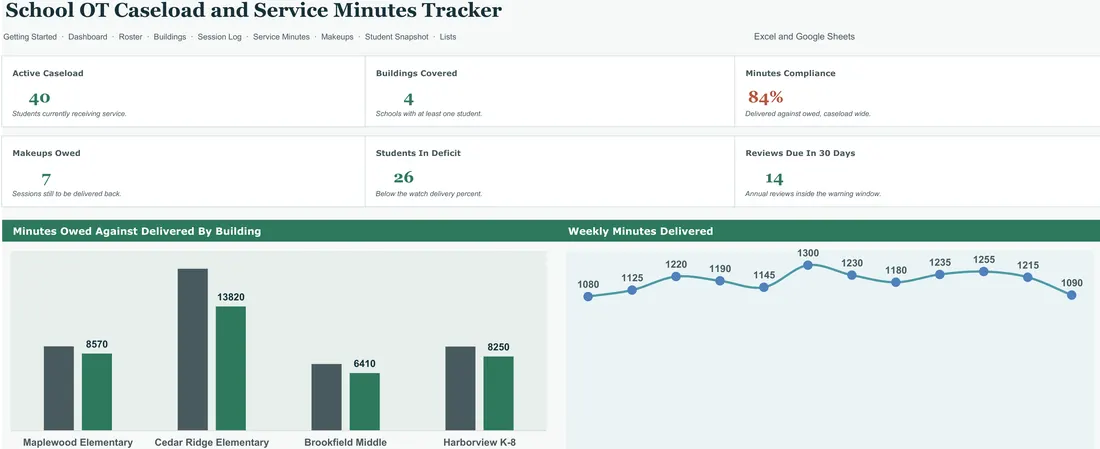Click the Cedar Ridge Elementary axis label
This screenshot has width=1100, height=449.
[212, 443]
